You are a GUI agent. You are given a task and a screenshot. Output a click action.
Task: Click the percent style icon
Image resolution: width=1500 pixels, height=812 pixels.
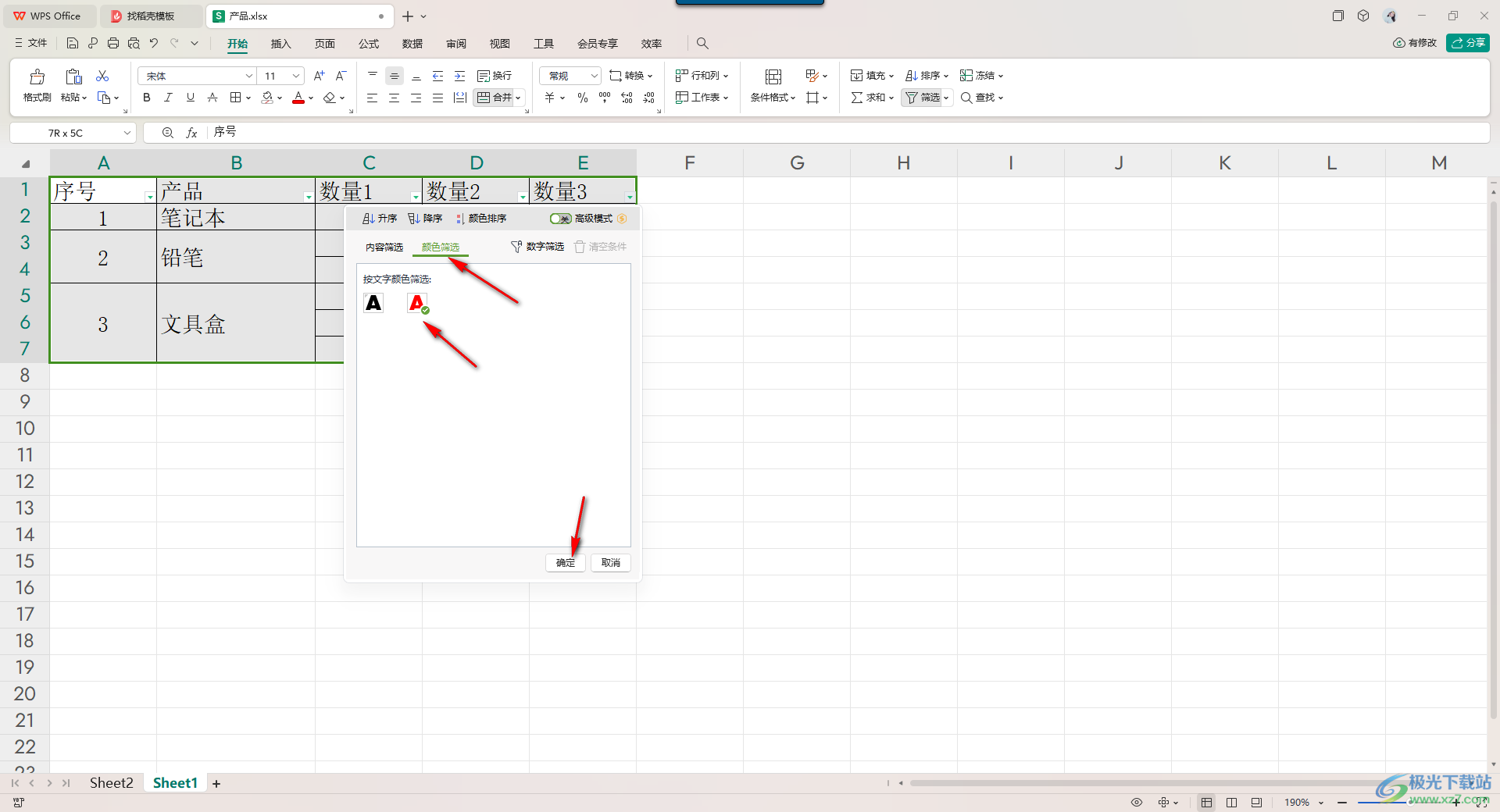pyautogui.click(x=583, y=98)
